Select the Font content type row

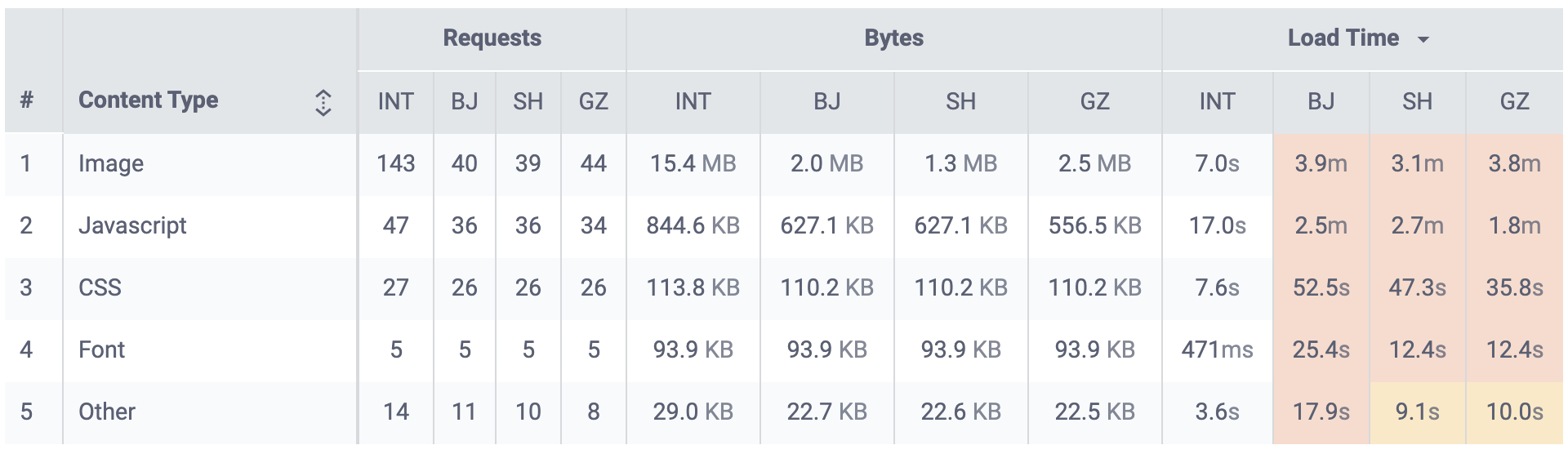coord(784,350)
